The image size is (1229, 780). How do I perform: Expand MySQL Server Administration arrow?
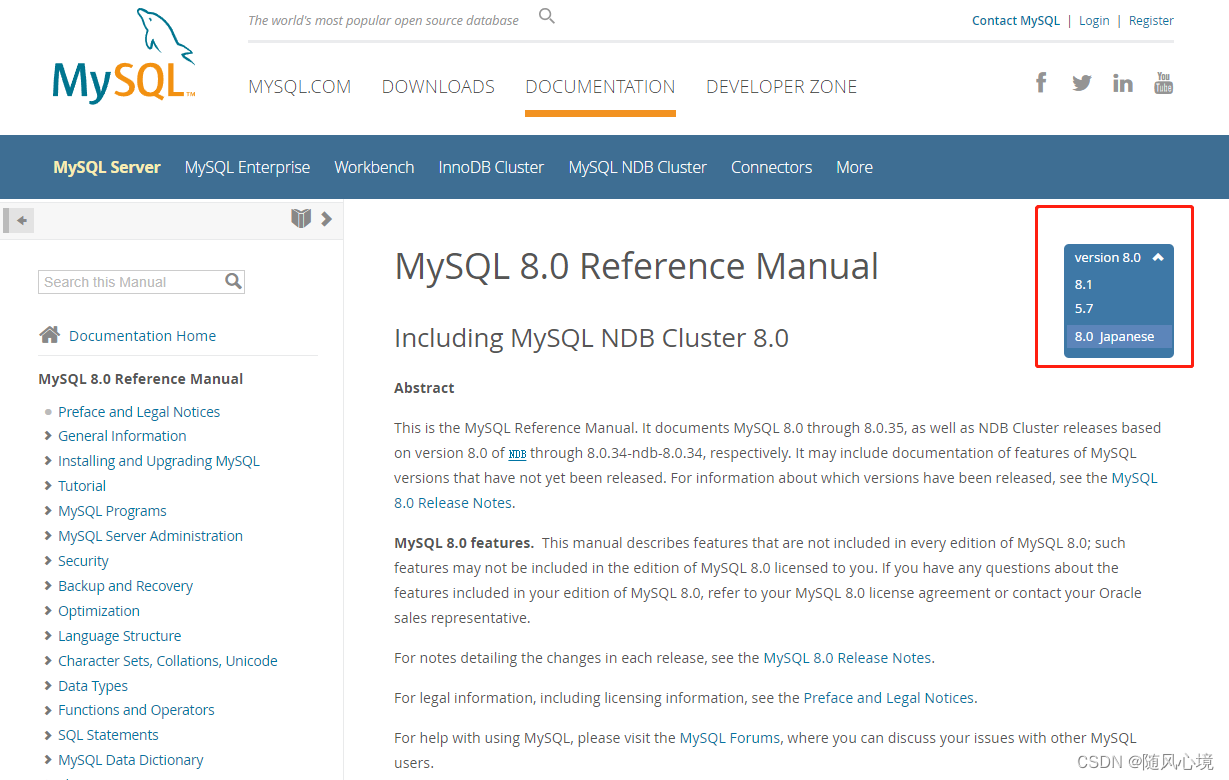tap(48, 535)
